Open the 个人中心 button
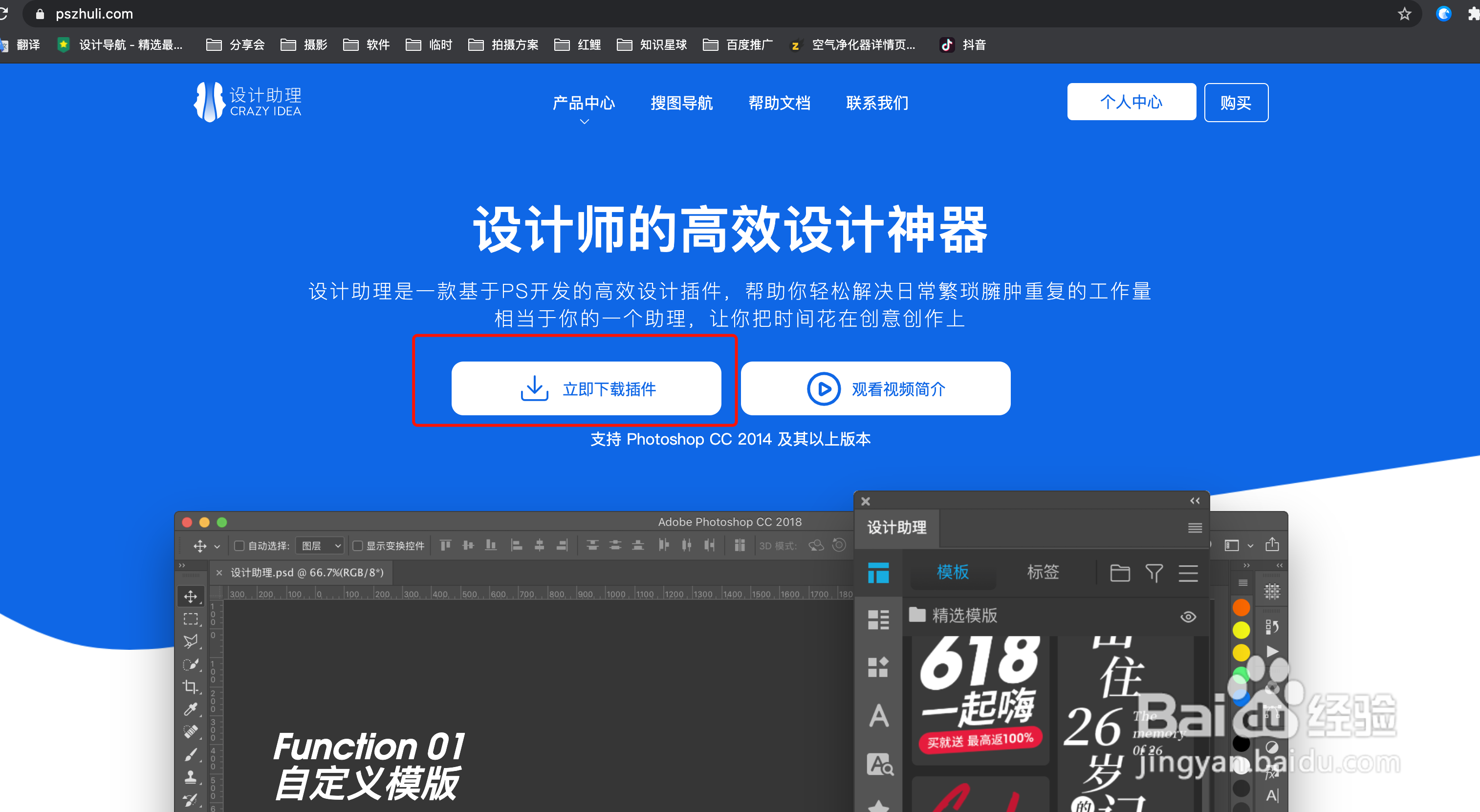This screenshot has width=1480, height=812. (1131, 102)
